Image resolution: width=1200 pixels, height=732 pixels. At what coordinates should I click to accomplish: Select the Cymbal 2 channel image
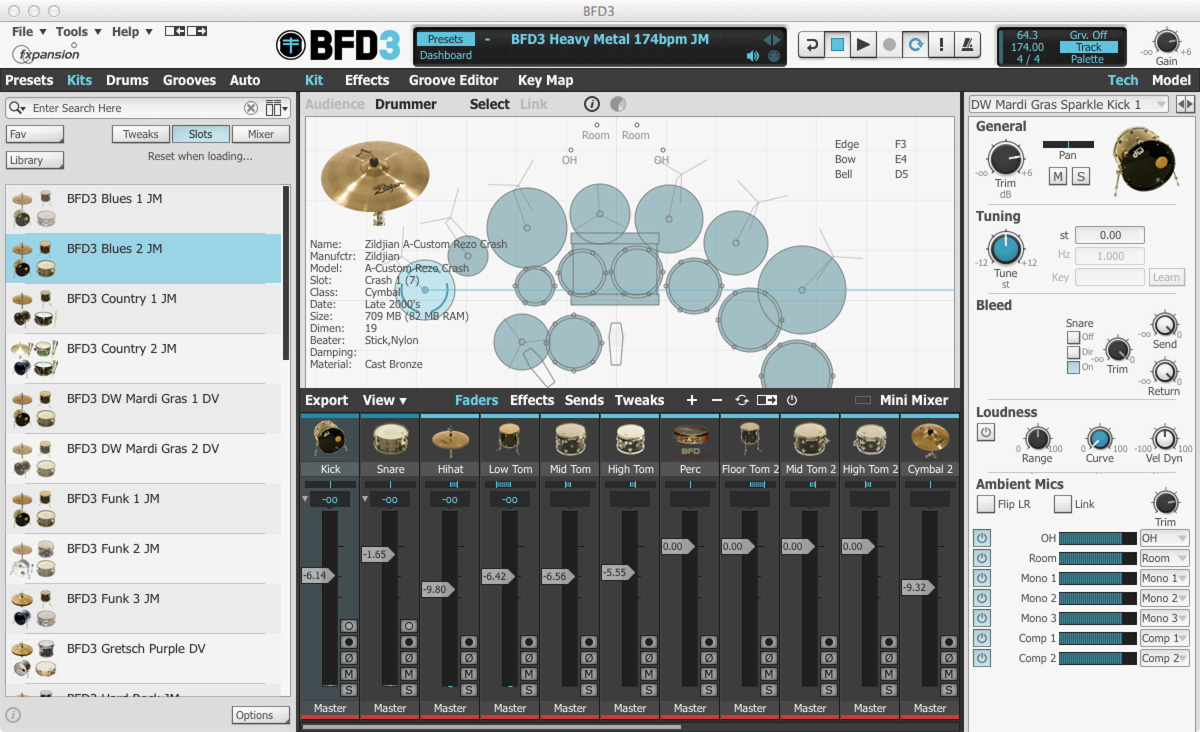pyautogui.click(x=930, y=439)
